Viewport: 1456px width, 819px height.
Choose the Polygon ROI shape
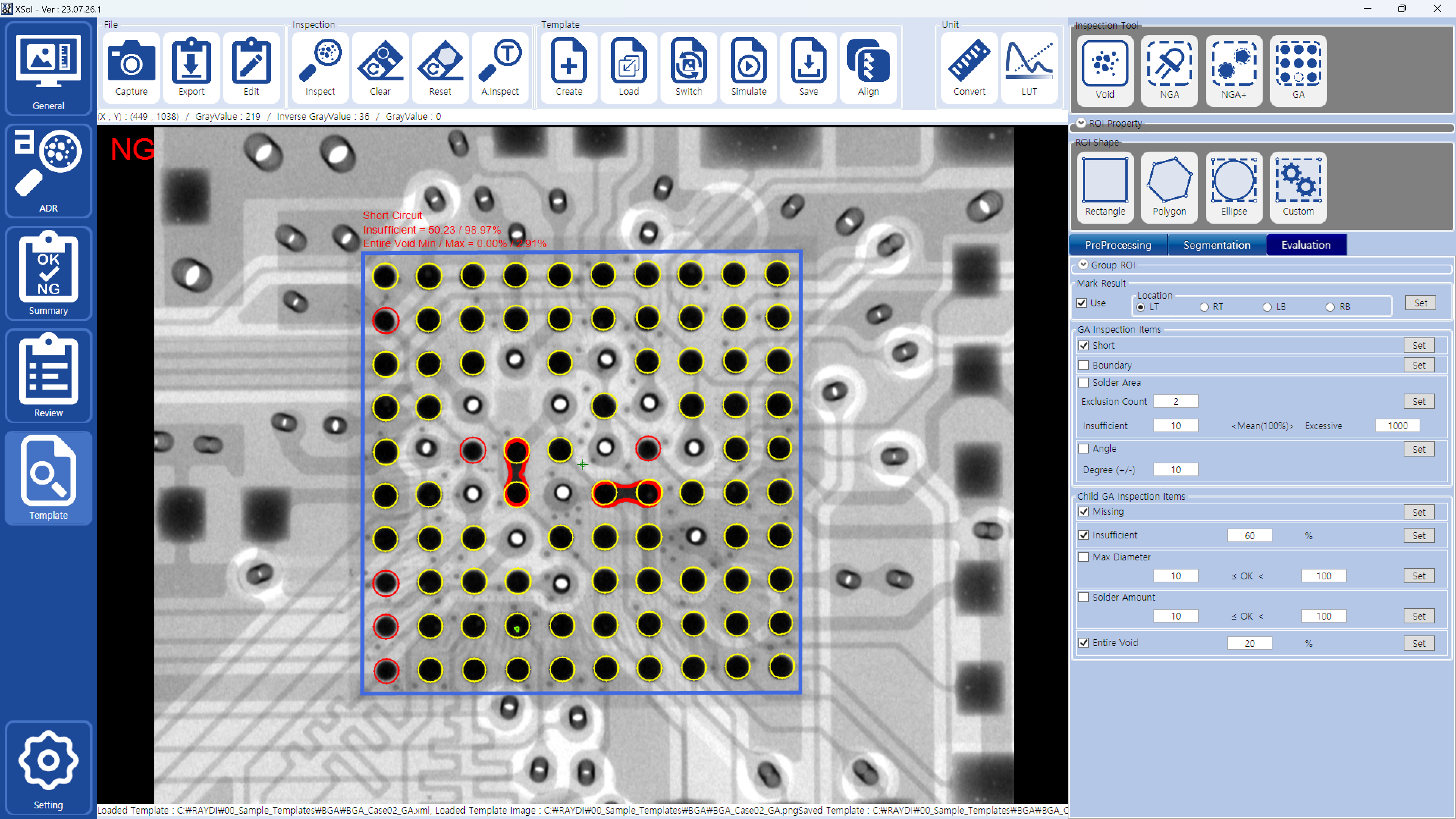(1169, 186)
